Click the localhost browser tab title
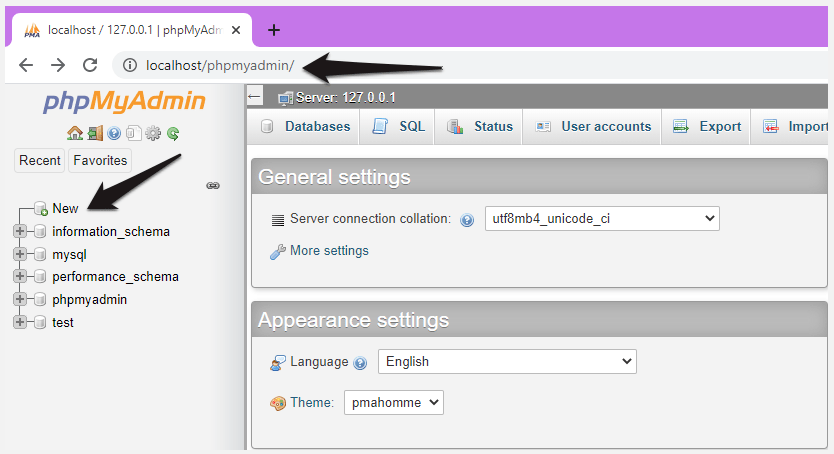 coord(135,30)
